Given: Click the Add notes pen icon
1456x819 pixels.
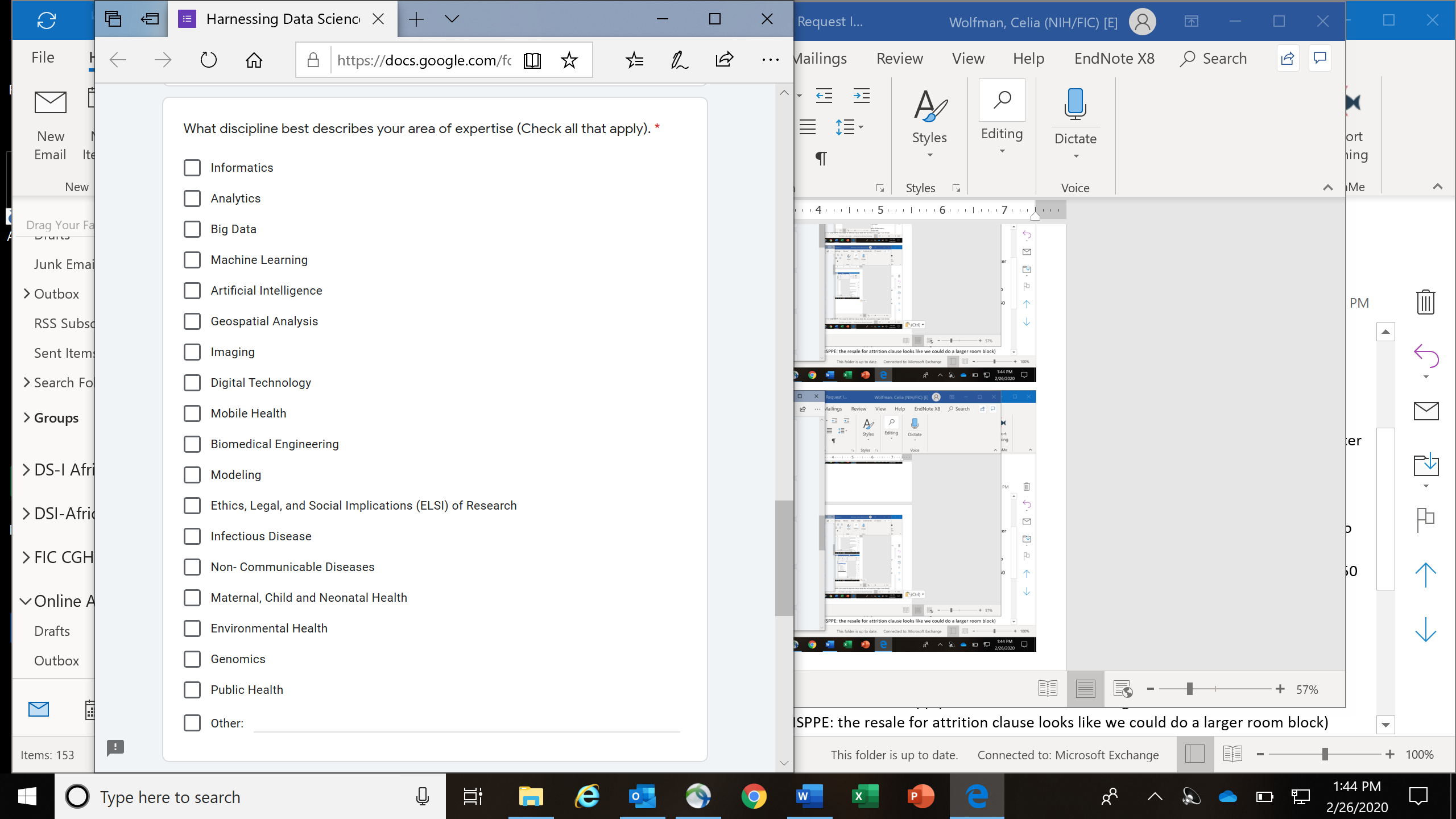Looking at the screenshot, I should [x=679, y=60].
